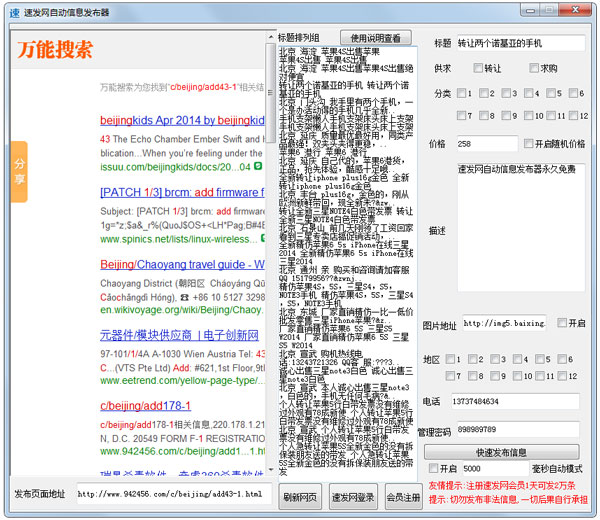Tick 地区 region checkbox 7
The height and width of the screenshot is (520, 600).
(x=450, y=376)
